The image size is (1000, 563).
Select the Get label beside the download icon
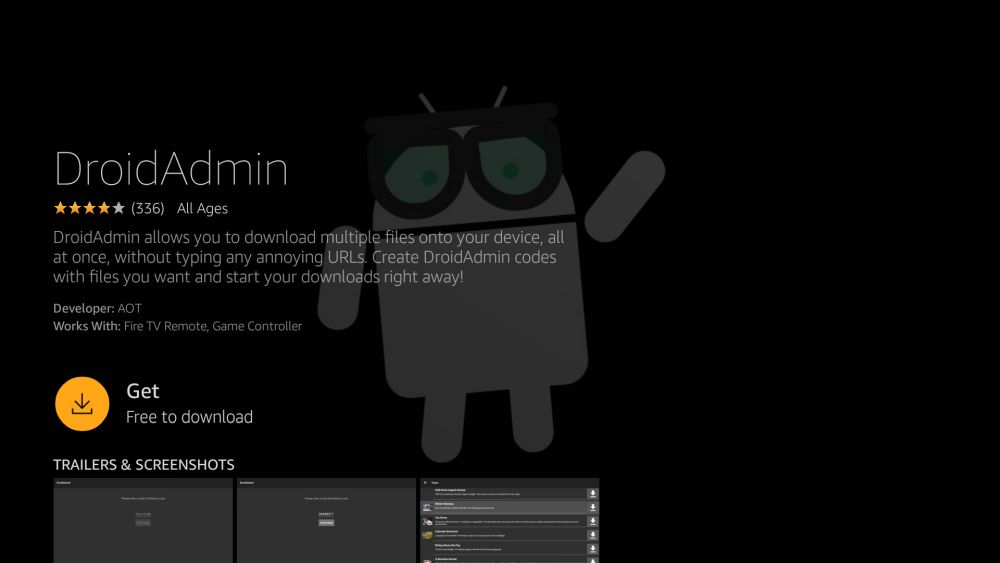click(143, 391)
